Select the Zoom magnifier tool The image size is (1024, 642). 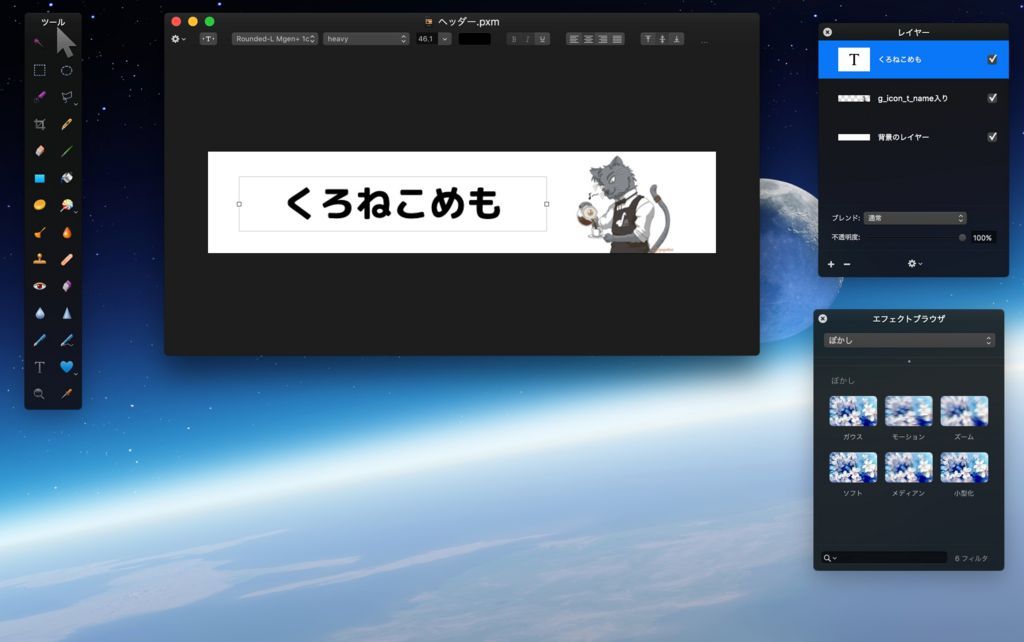pyautogui.click(x=38, y=392)
